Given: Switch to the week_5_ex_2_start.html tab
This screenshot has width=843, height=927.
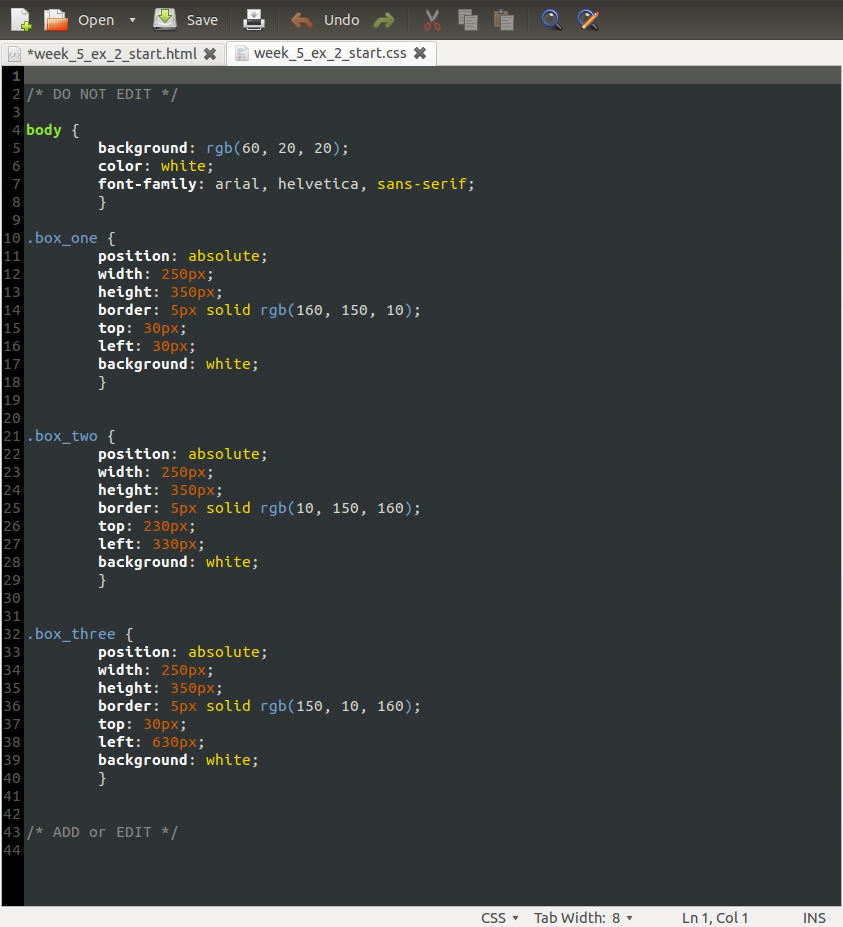Looking at the screenshot, I should (111, 53).
